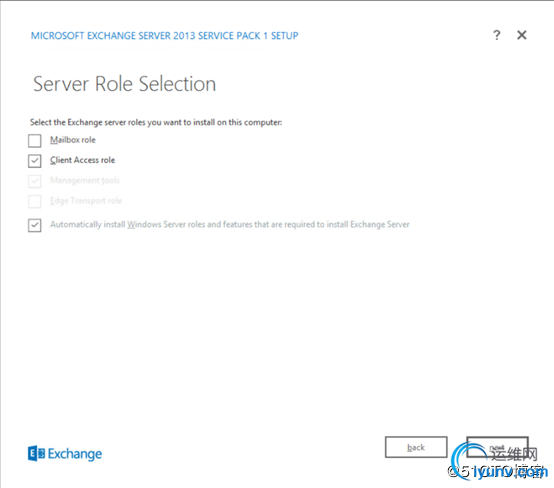Click the Client Access role label text
The image size is (554, 488).
coord(82,160)
